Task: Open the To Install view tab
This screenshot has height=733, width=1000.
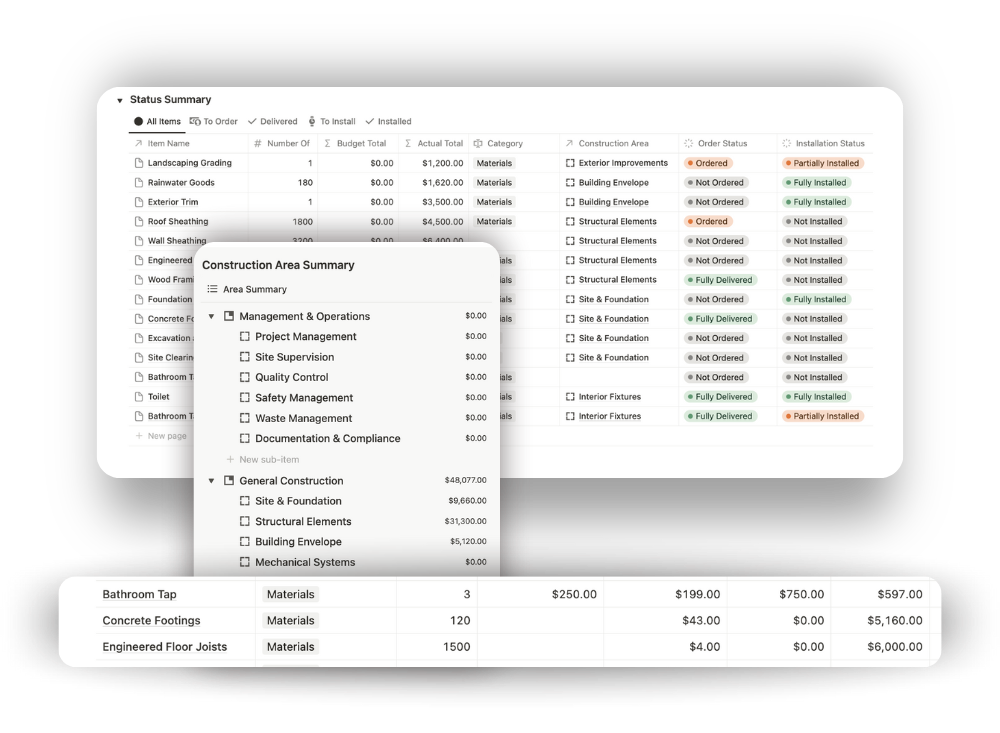Action: tap(331, 122)
